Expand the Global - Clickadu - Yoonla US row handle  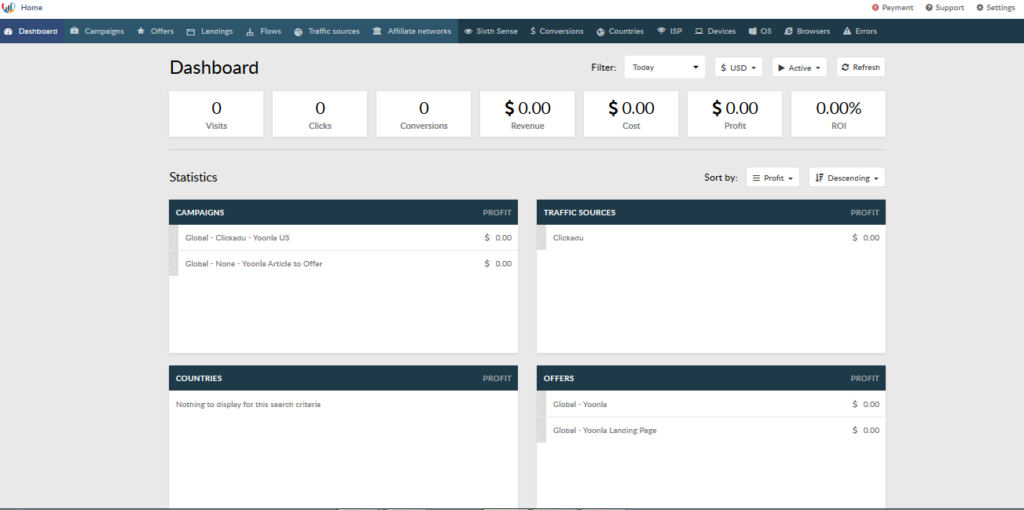(174, 238)
